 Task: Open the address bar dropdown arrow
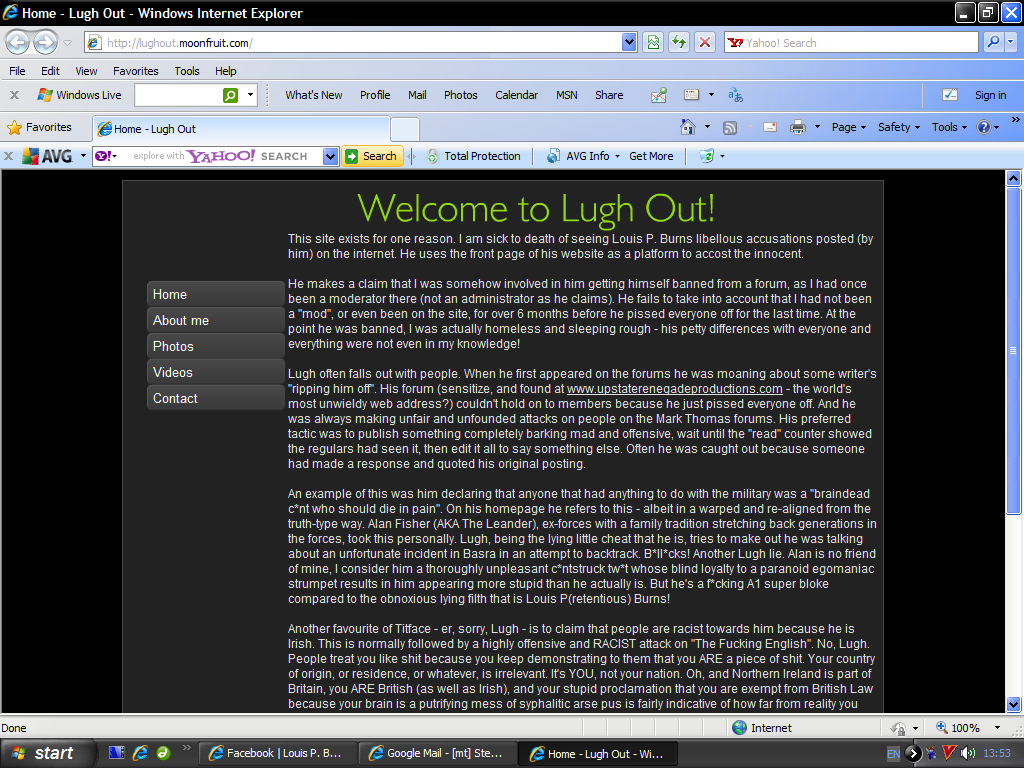(x=629, y=42)
